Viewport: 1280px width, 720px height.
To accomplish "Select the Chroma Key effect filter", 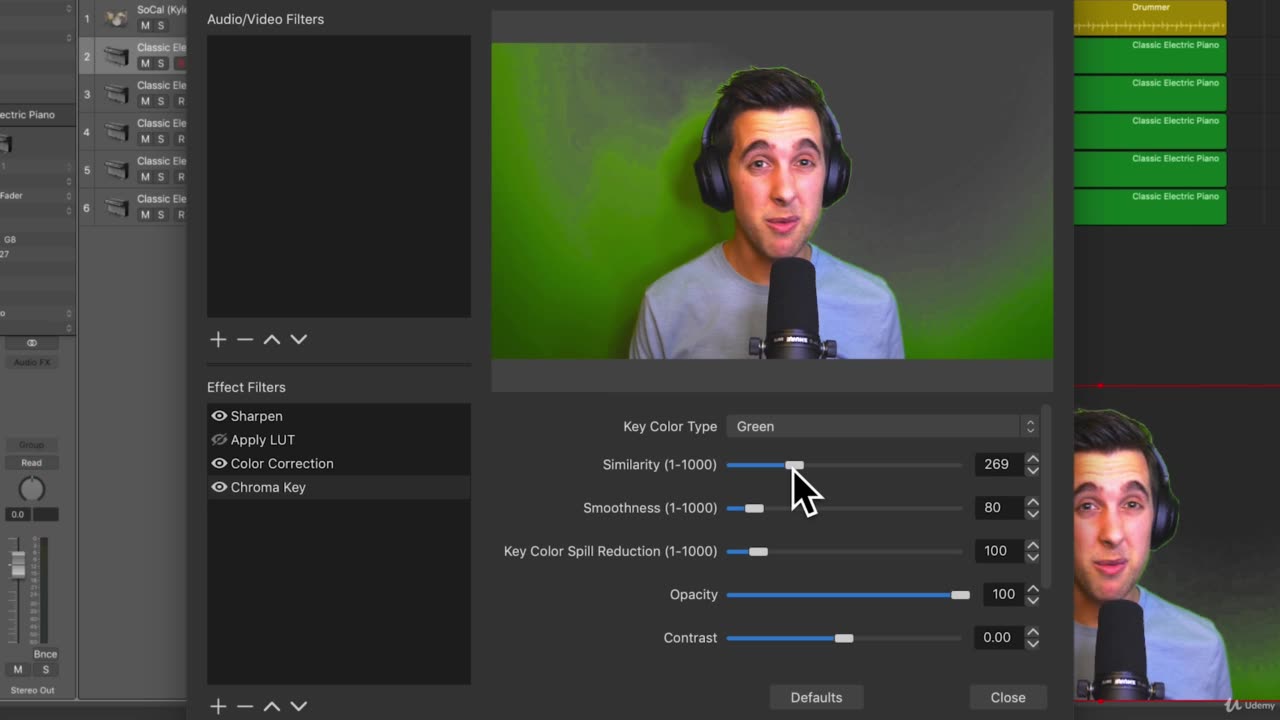I will click(x=339, y=488).
